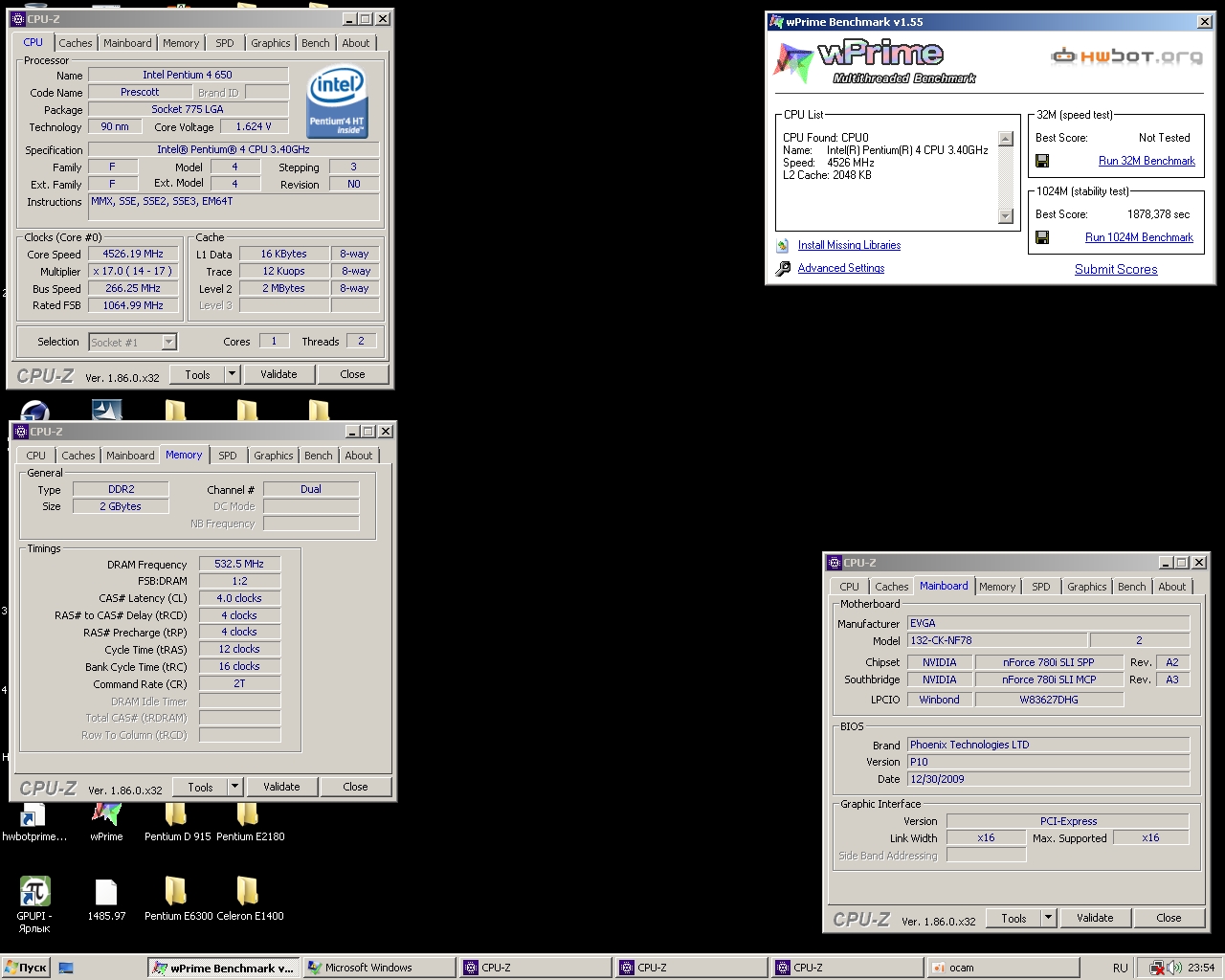Click the Run 1024M Benchmark link

click(1139, 237)
